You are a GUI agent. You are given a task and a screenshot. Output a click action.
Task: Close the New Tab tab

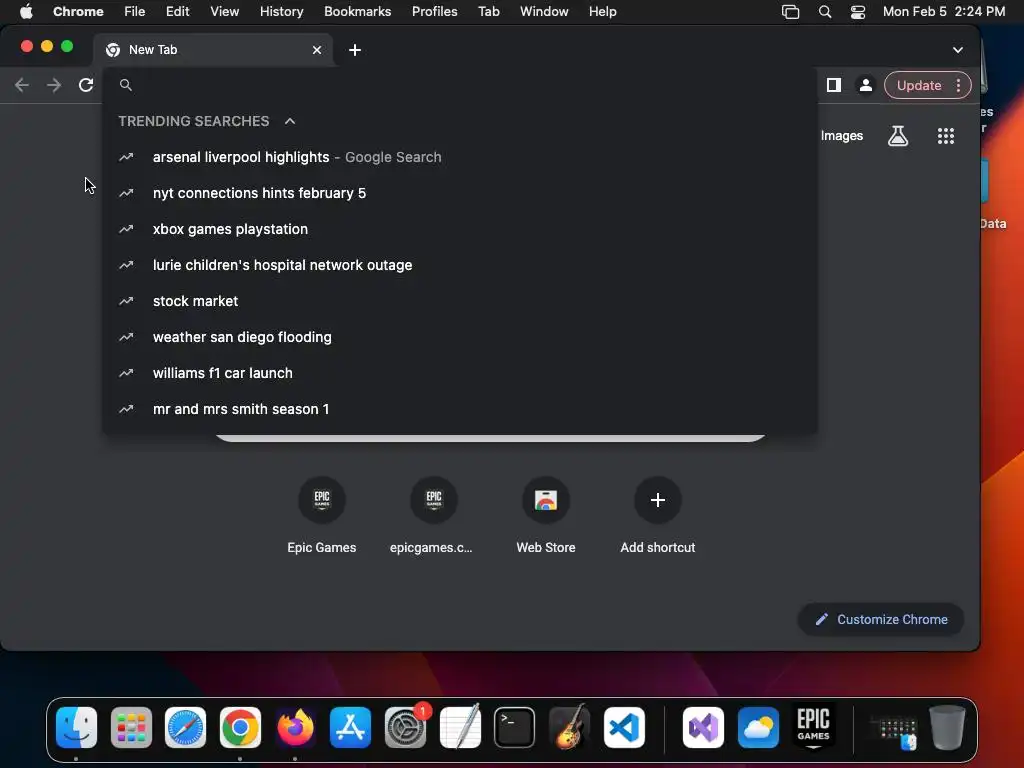click(317, 50)
